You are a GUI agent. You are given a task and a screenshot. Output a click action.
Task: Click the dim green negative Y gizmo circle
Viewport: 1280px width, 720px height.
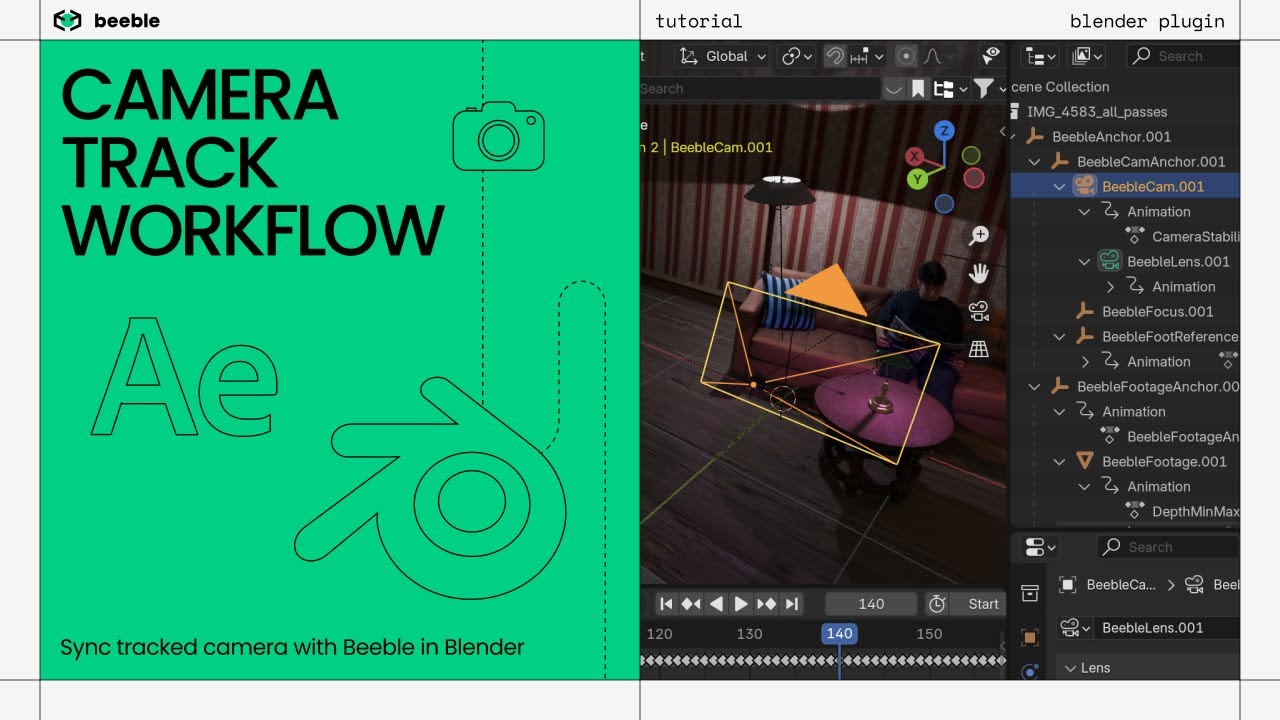pyautogui.click(x=971, y=155)
